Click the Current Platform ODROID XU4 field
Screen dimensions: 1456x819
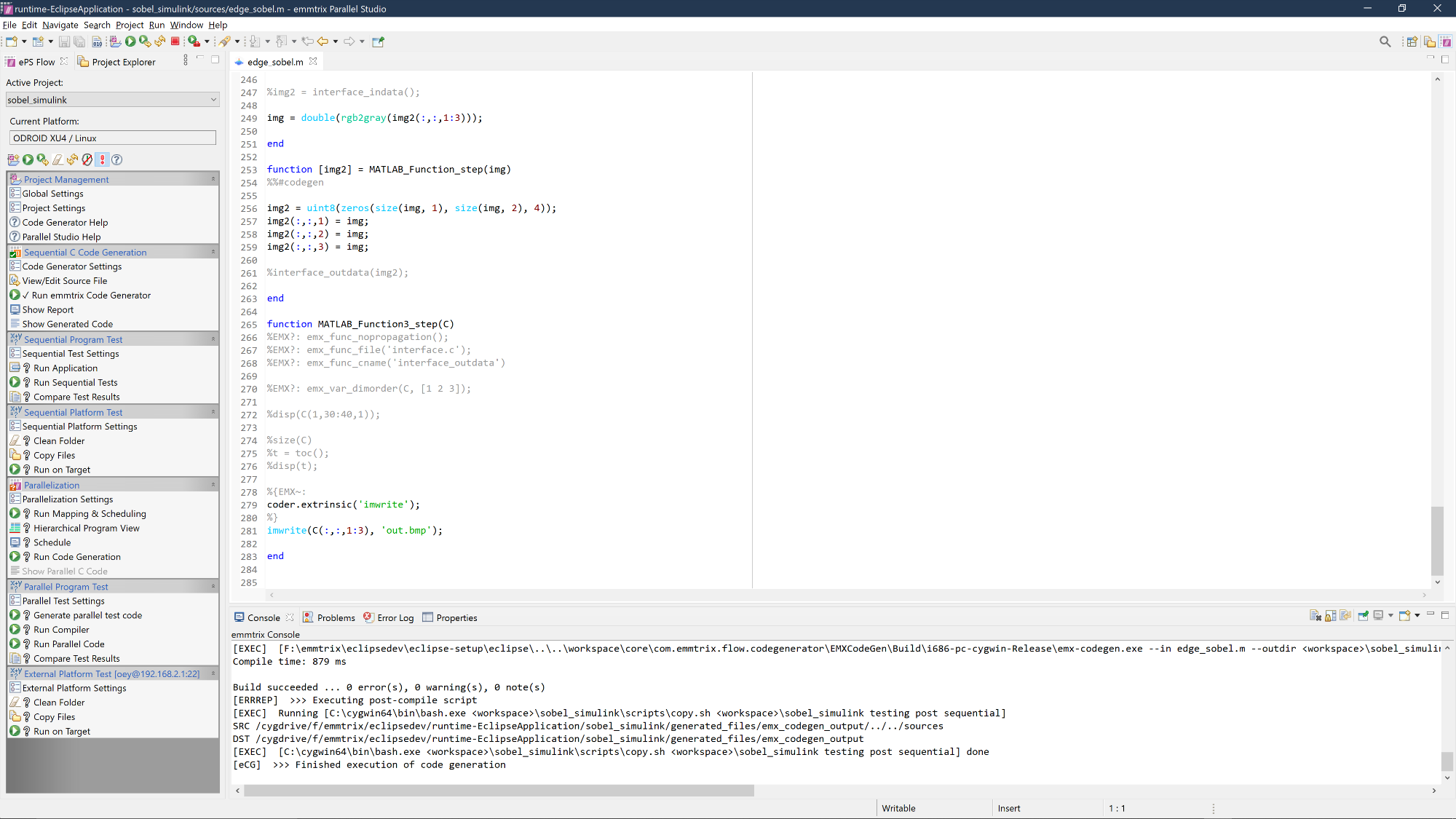click(113, 138)
